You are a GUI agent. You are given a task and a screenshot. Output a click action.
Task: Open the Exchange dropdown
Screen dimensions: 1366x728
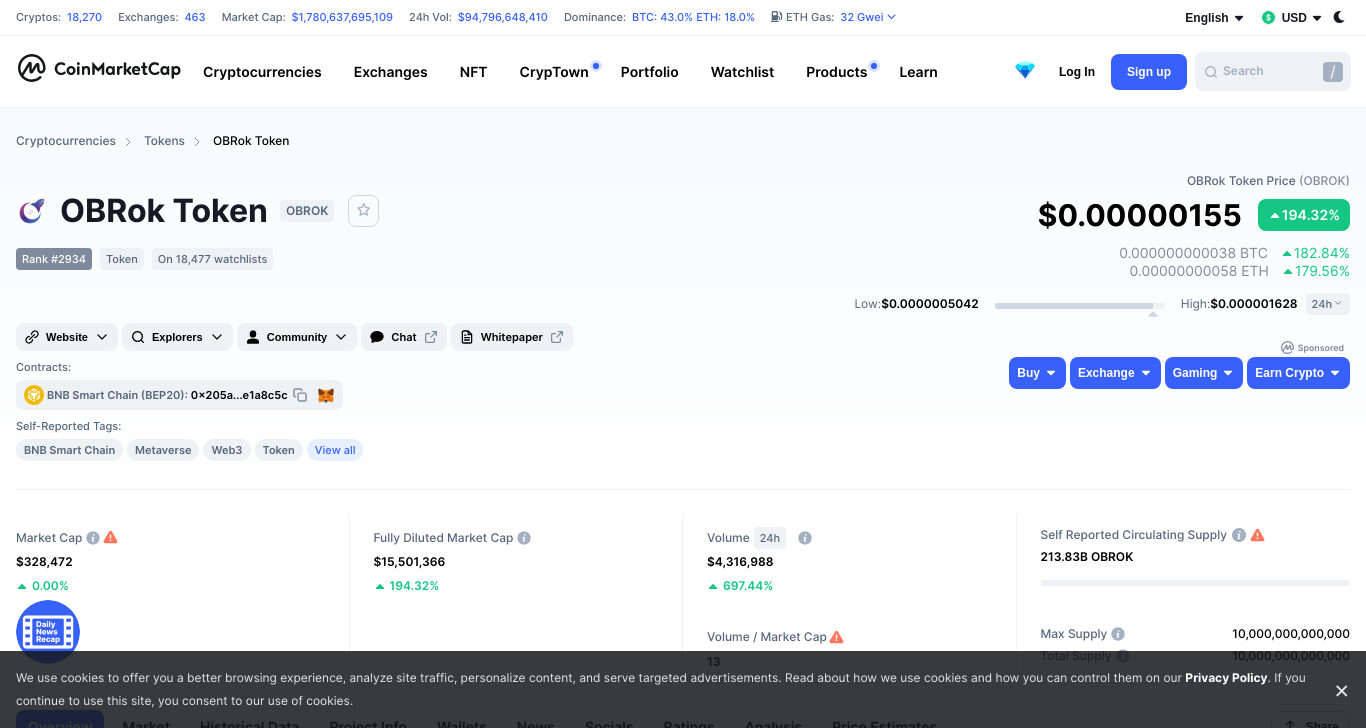pos(1115,373)
